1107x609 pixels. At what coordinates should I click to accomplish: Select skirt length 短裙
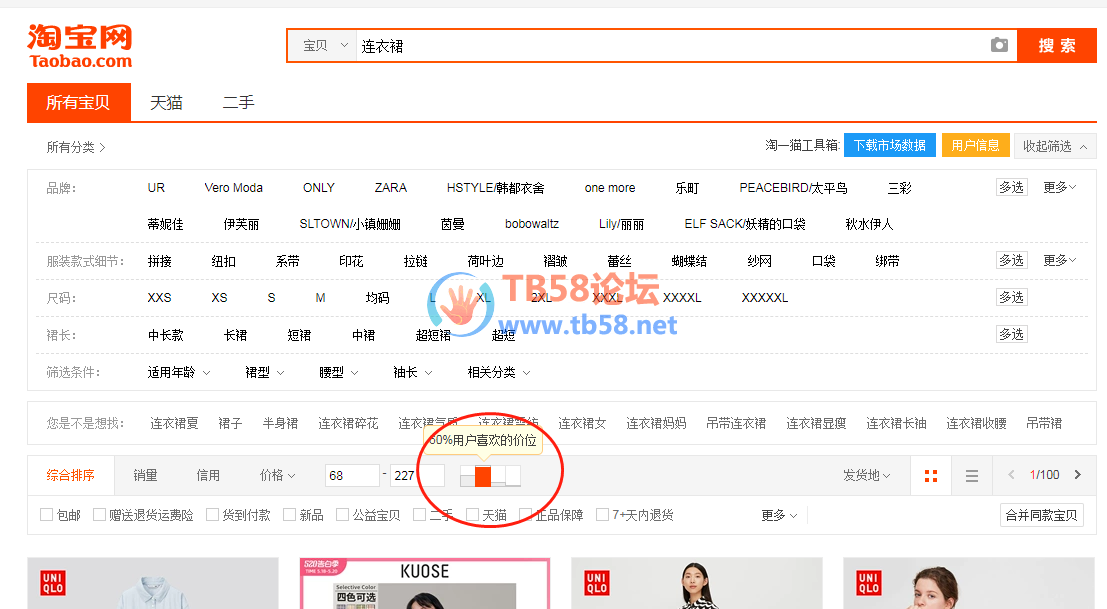pos(299,335)
